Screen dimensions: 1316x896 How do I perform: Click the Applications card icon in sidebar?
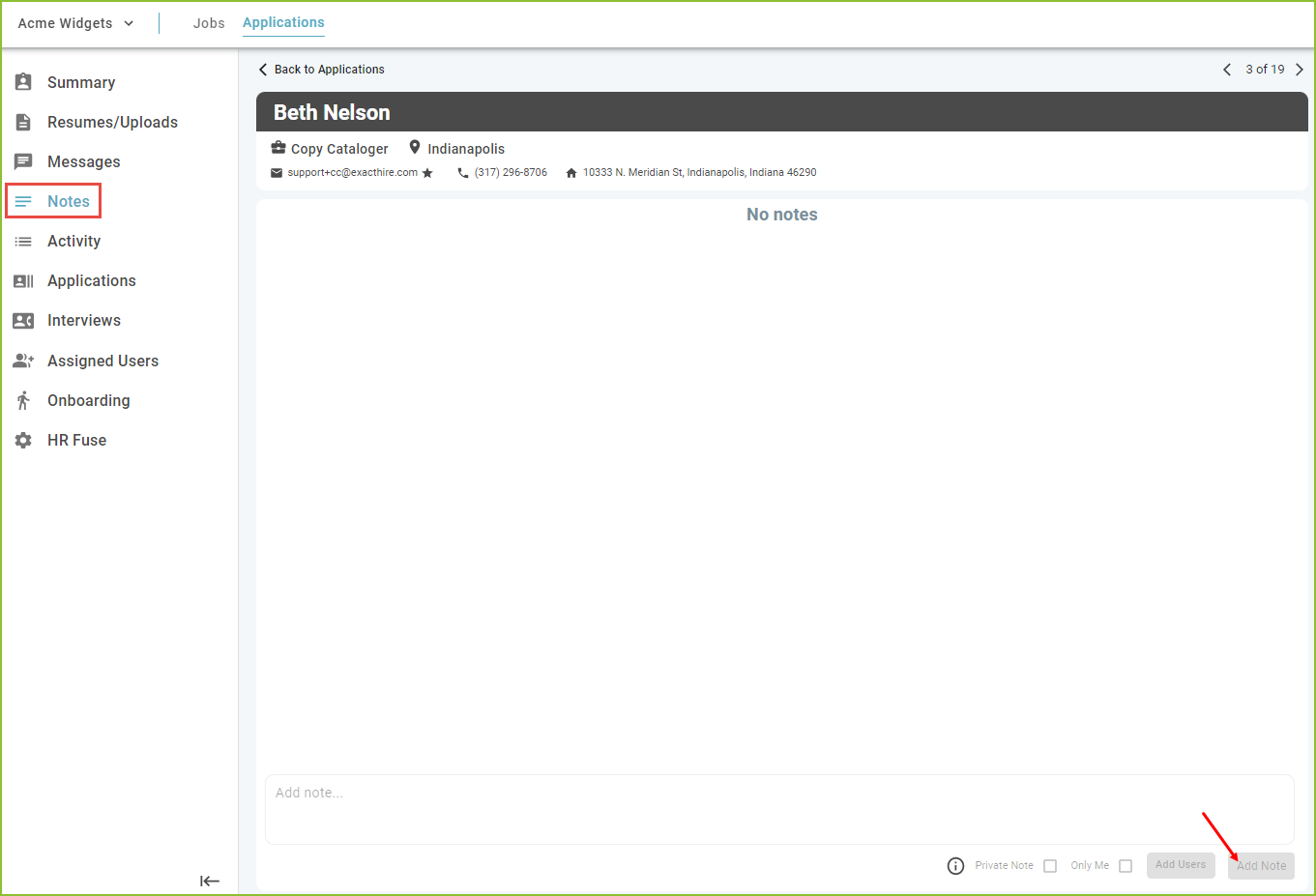point(23,280)
